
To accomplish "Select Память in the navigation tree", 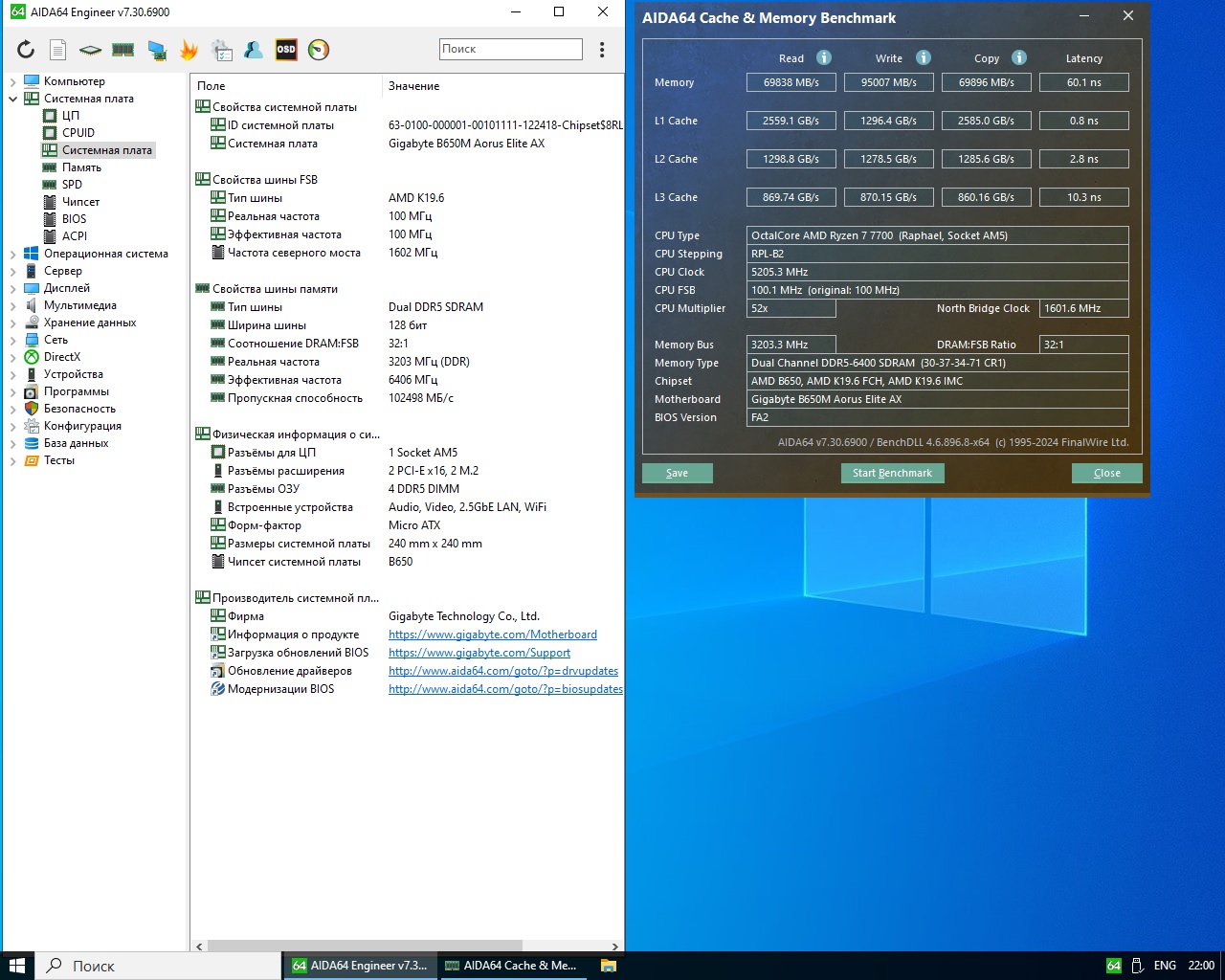I will pyautogui.click(x=81, y=167).
